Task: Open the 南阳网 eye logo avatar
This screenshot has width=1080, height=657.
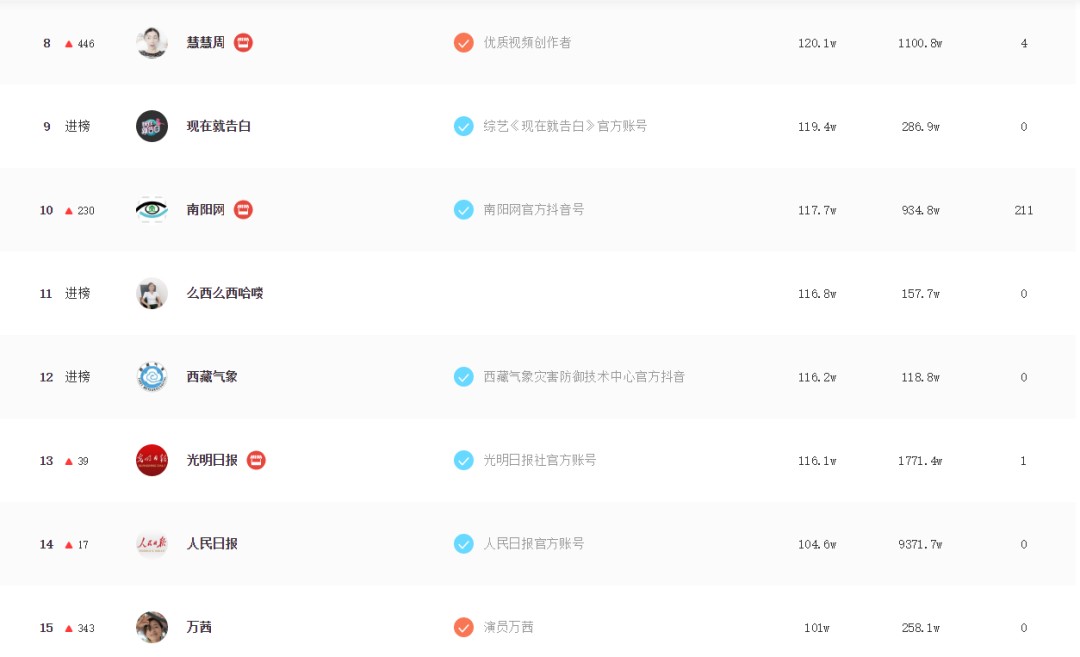Action: tap(152, 209)
